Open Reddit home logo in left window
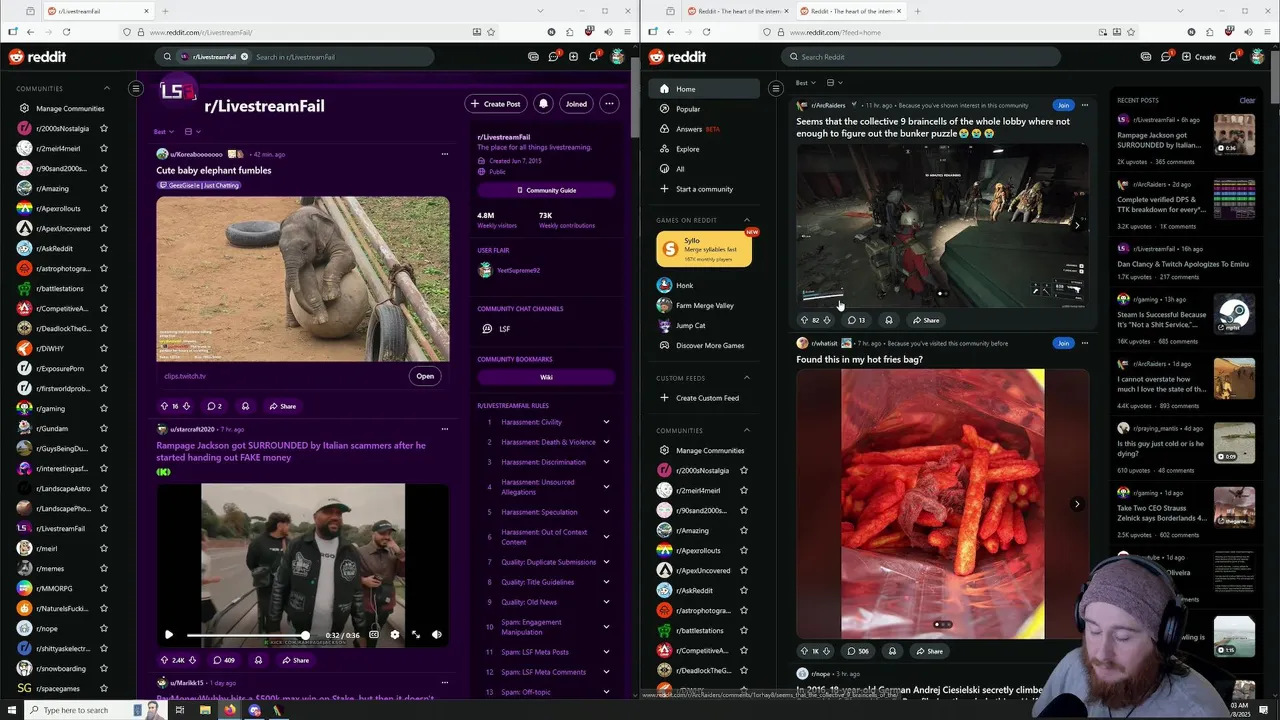The image size is (1280, 720). point(37,57)
